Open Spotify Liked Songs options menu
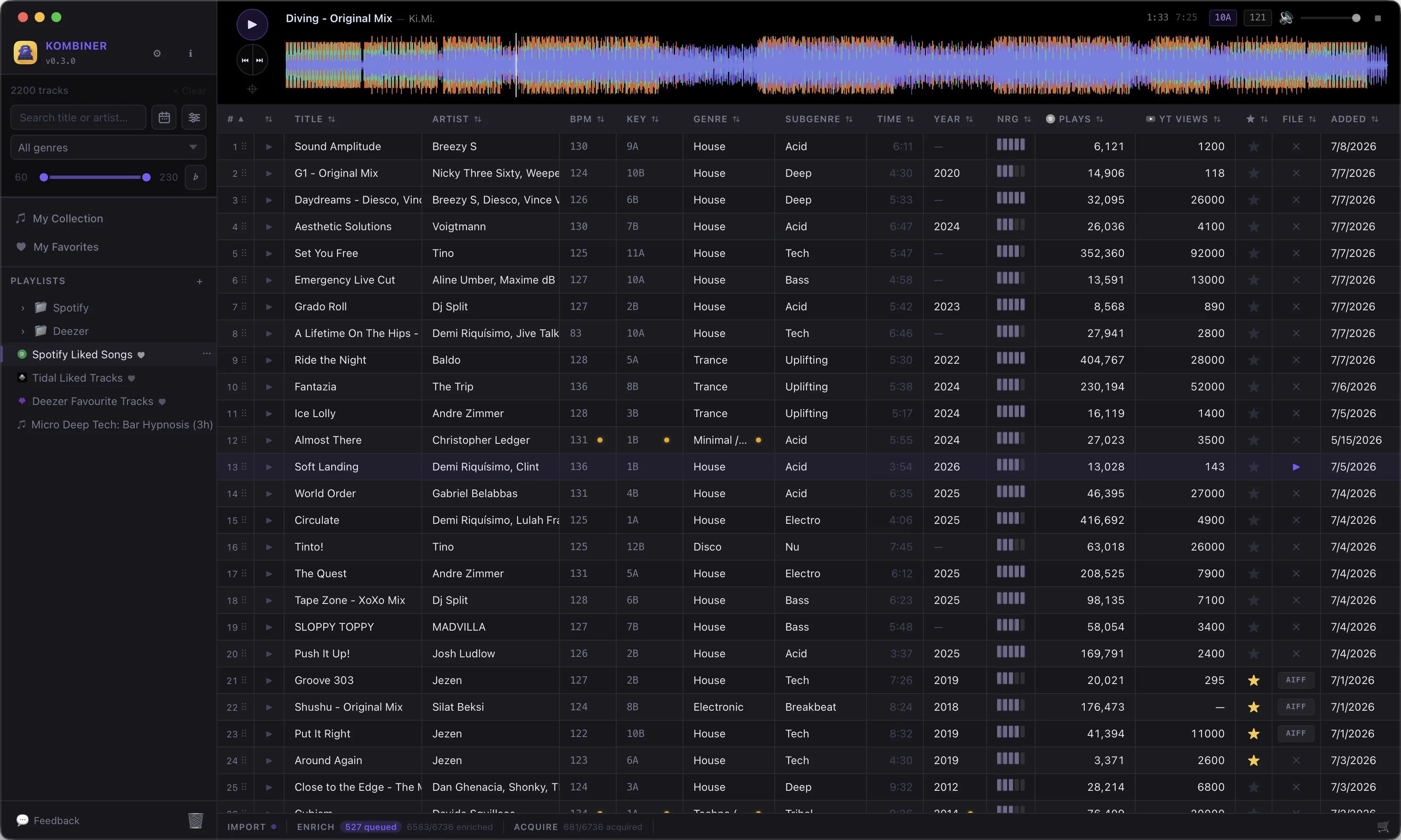This screenshot has width=1401, height=840. [207, 354]
